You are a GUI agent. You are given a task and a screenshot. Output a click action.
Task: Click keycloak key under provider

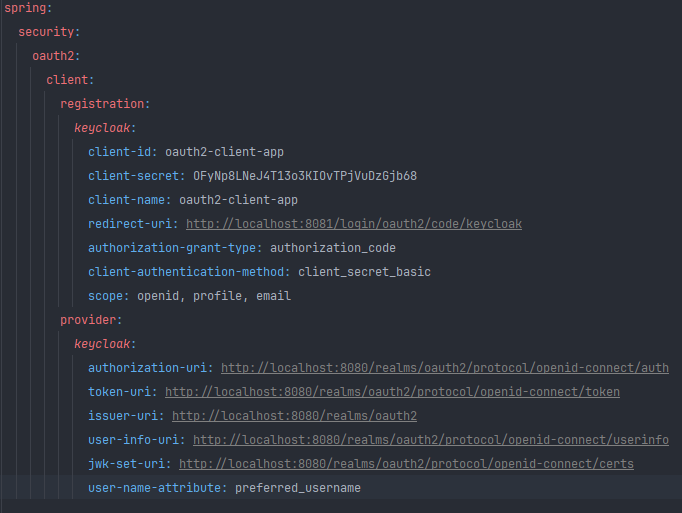tap(102, 343)
